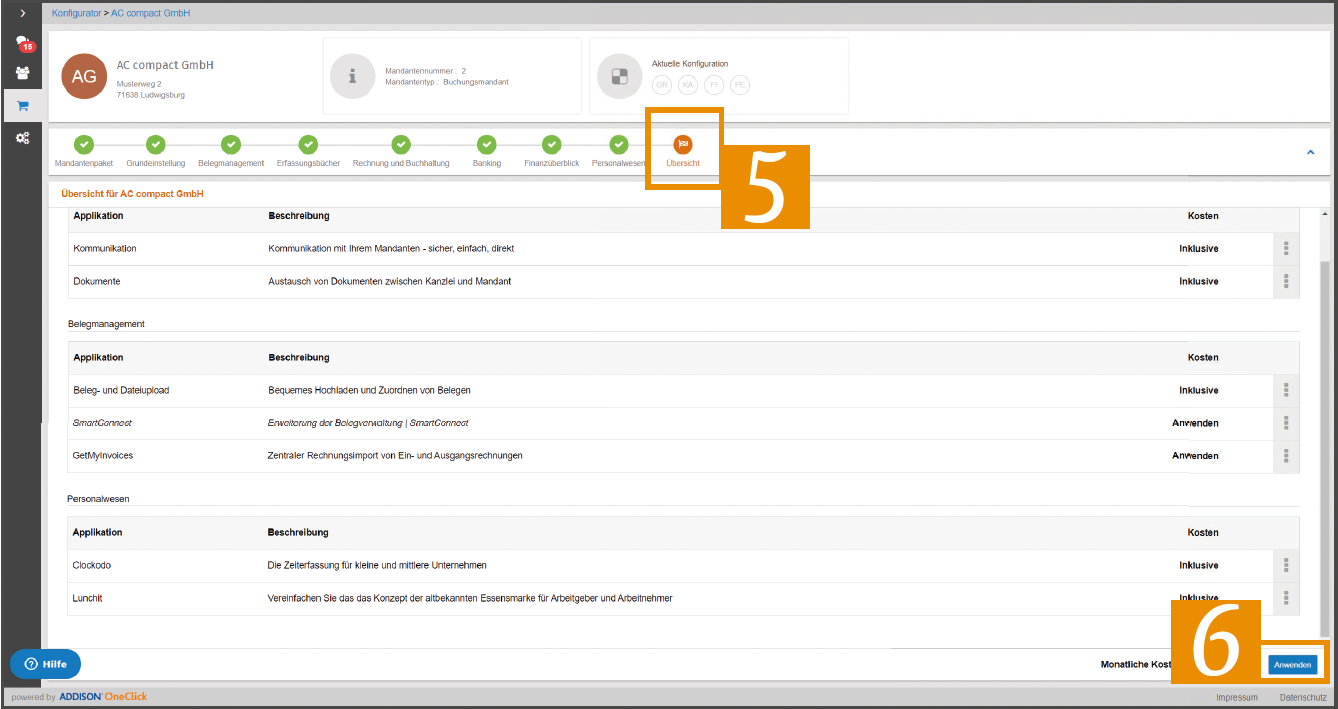
Task: Open options for Beleg- und Dateiupload
Action: [1286, 390]
